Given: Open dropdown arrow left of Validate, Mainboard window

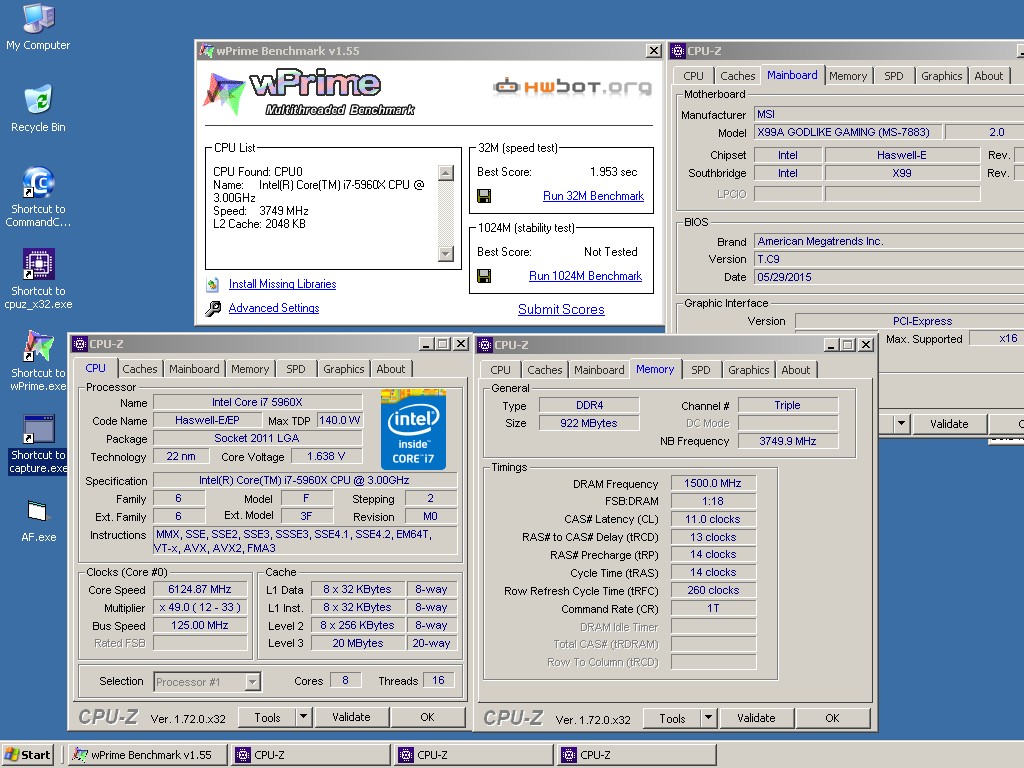Looking at the screenshot, I should tap(901, 424).
